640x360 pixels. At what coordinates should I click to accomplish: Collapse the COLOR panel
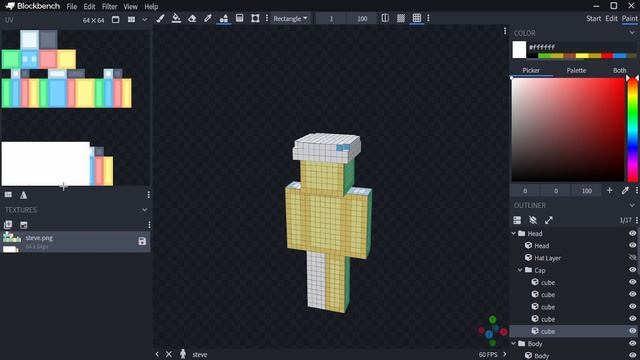632,33
